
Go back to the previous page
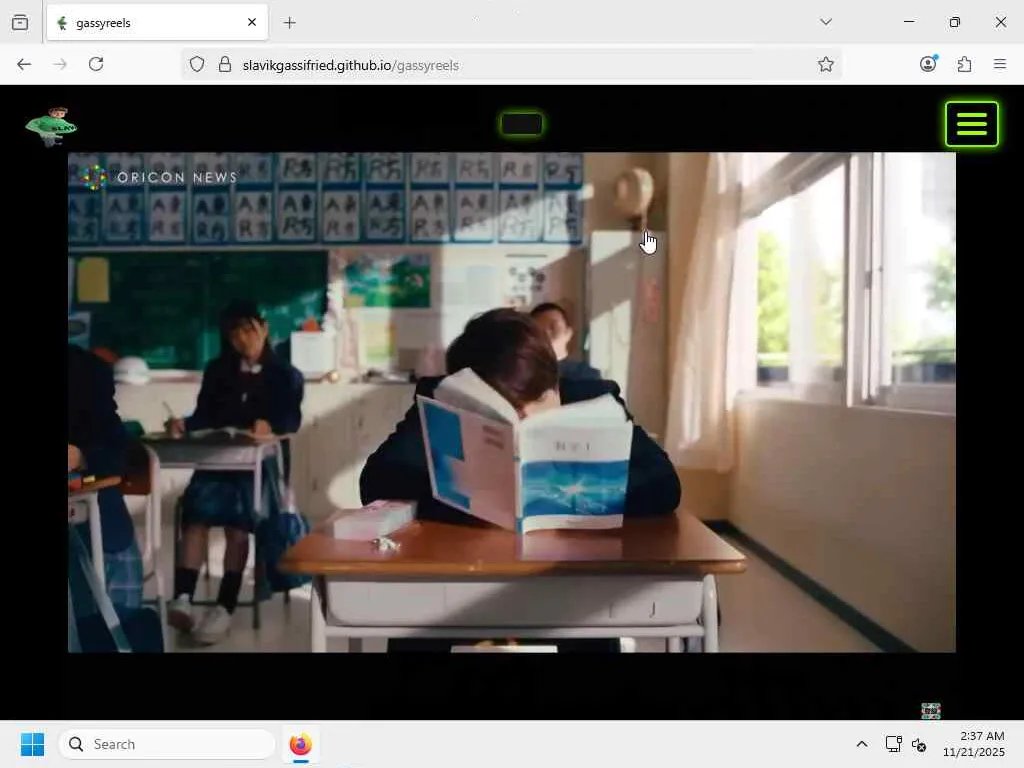(x=24, y=64)
